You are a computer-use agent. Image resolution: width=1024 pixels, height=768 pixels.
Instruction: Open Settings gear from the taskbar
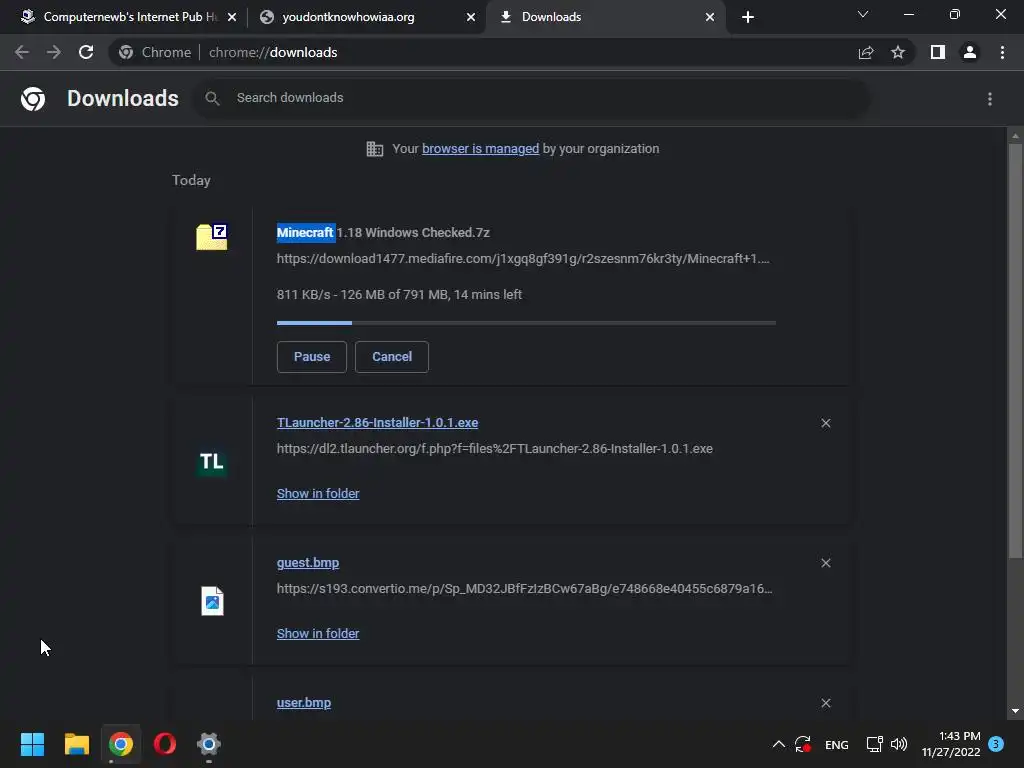[209, 744]
